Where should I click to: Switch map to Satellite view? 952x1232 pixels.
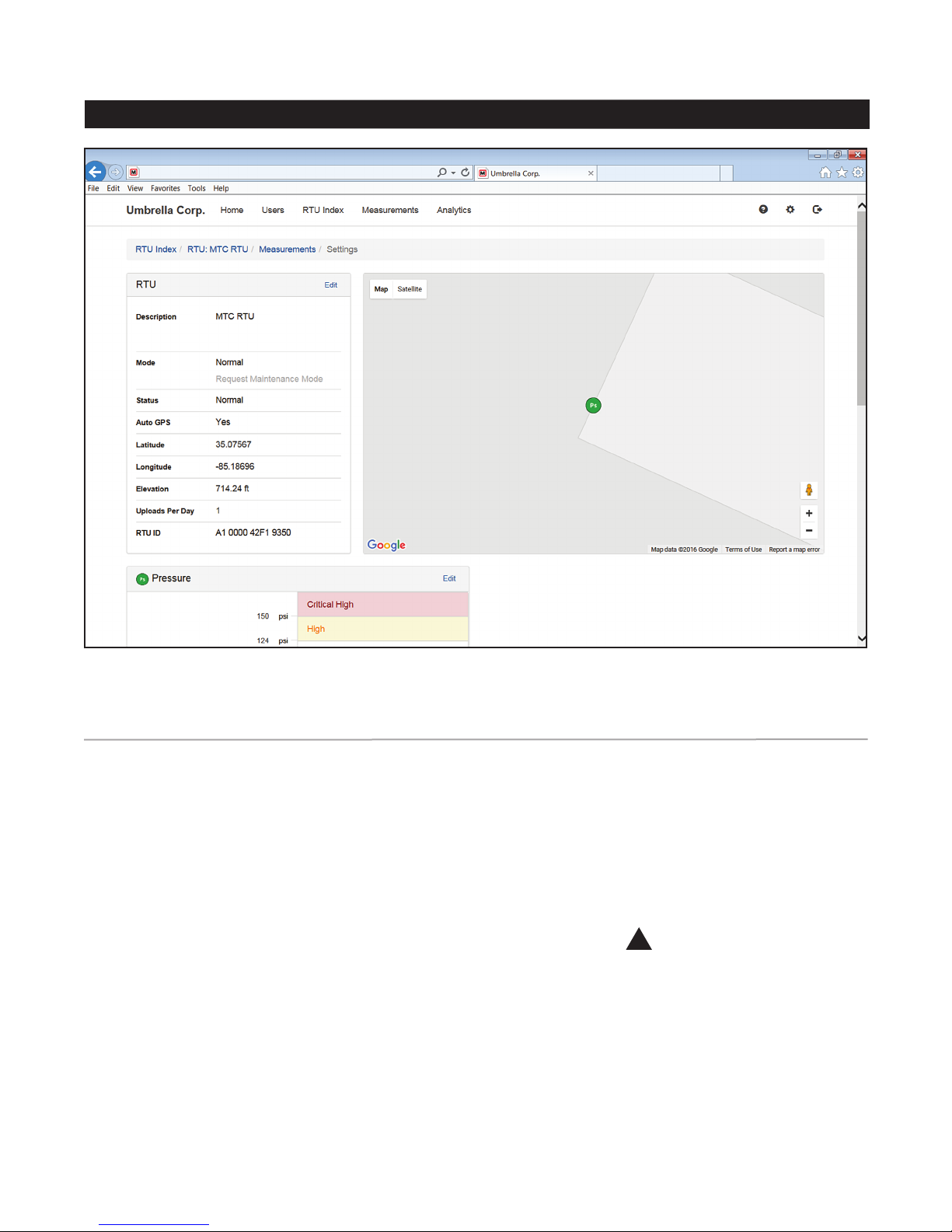(x=410, y=289)
